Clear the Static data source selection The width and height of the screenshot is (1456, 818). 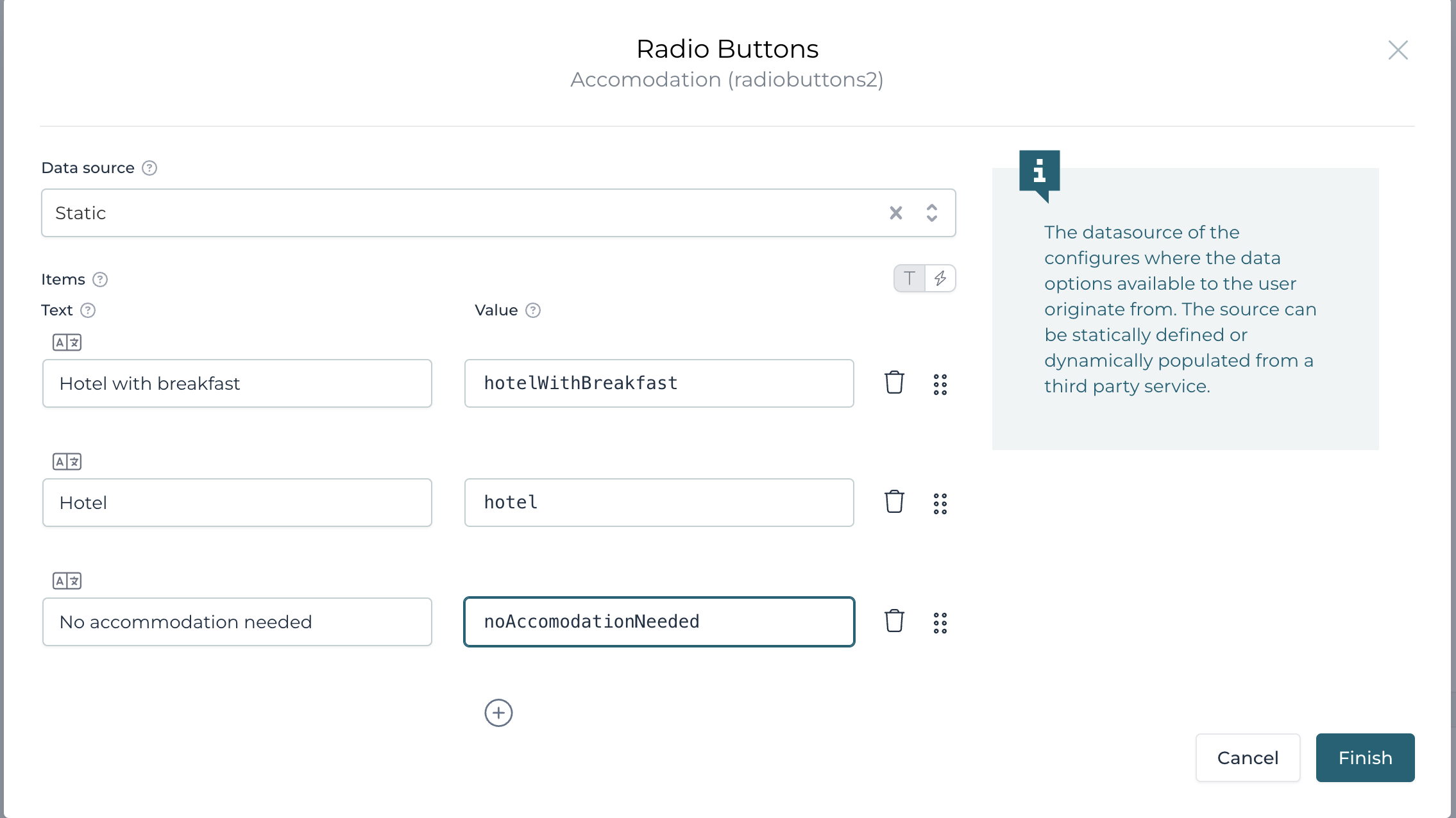(896, 213)
